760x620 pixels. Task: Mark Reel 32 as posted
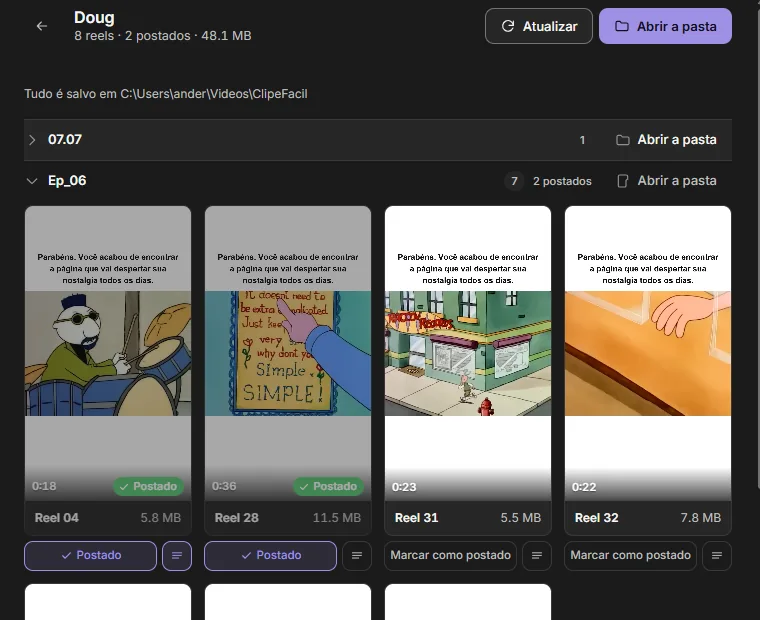click(630, 556)
